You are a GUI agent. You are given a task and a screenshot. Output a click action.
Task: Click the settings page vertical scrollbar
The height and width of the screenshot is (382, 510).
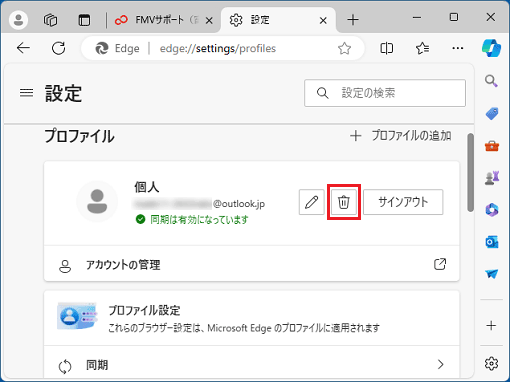click(470, 172)
